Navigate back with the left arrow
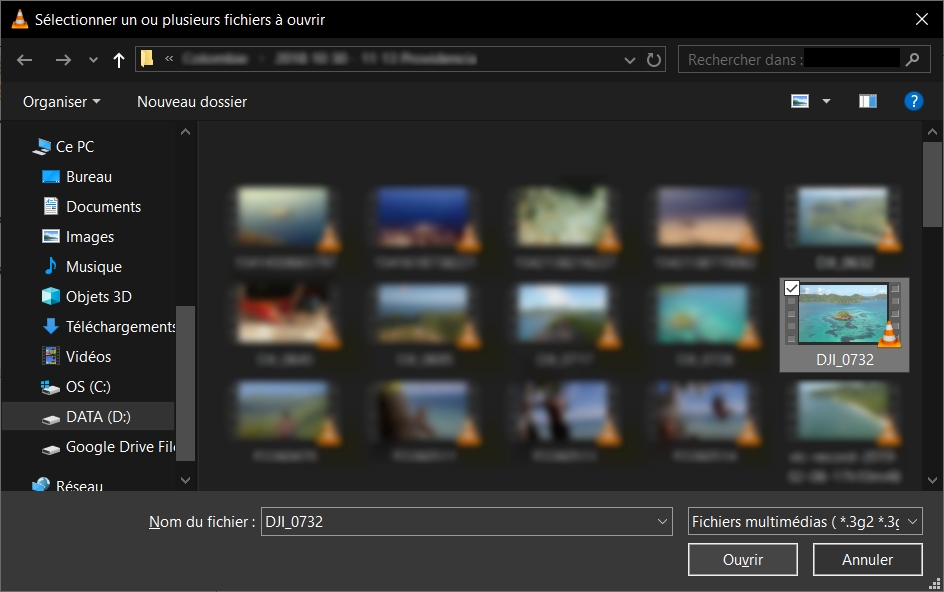Screen dimensions: 944x592 pos(24,59)
